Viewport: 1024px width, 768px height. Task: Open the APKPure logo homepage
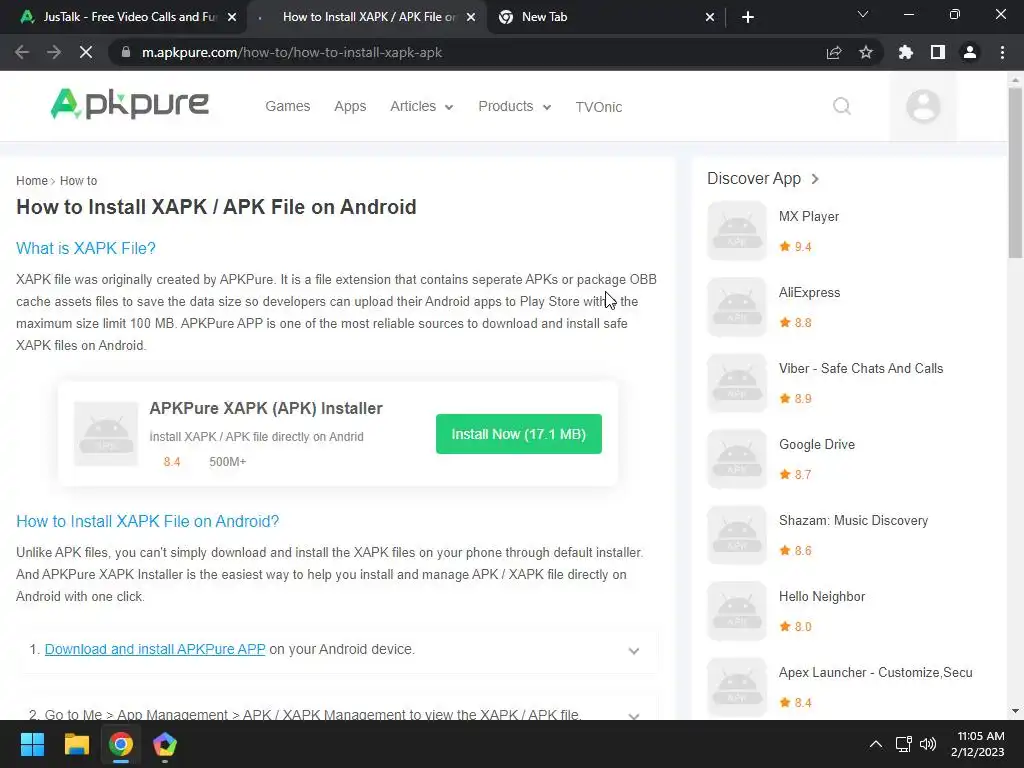click(129, 104)
